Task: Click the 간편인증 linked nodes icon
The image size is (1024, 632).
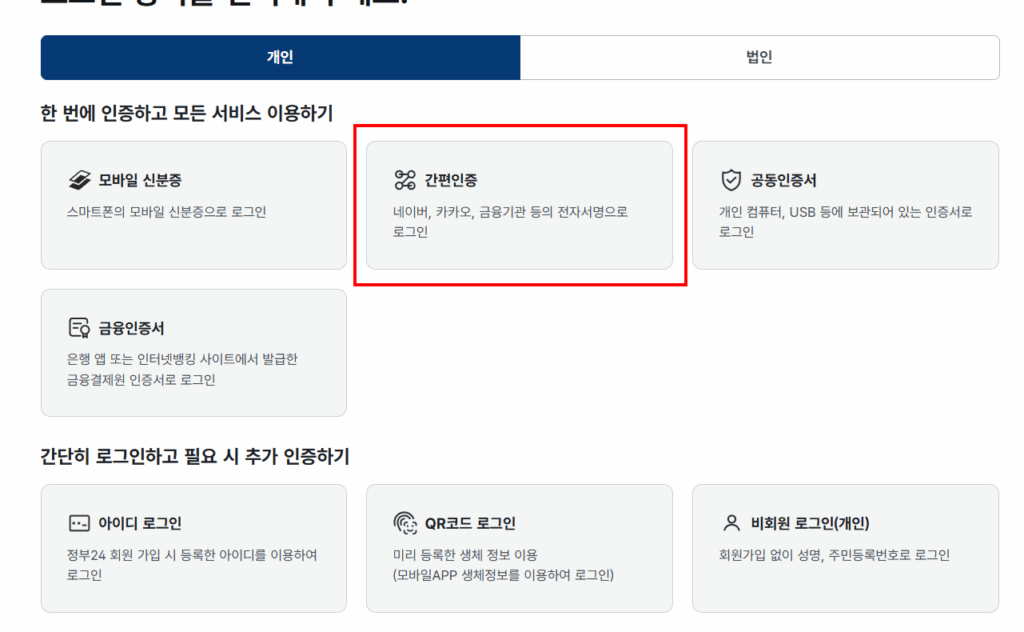Action: (405, 180)
